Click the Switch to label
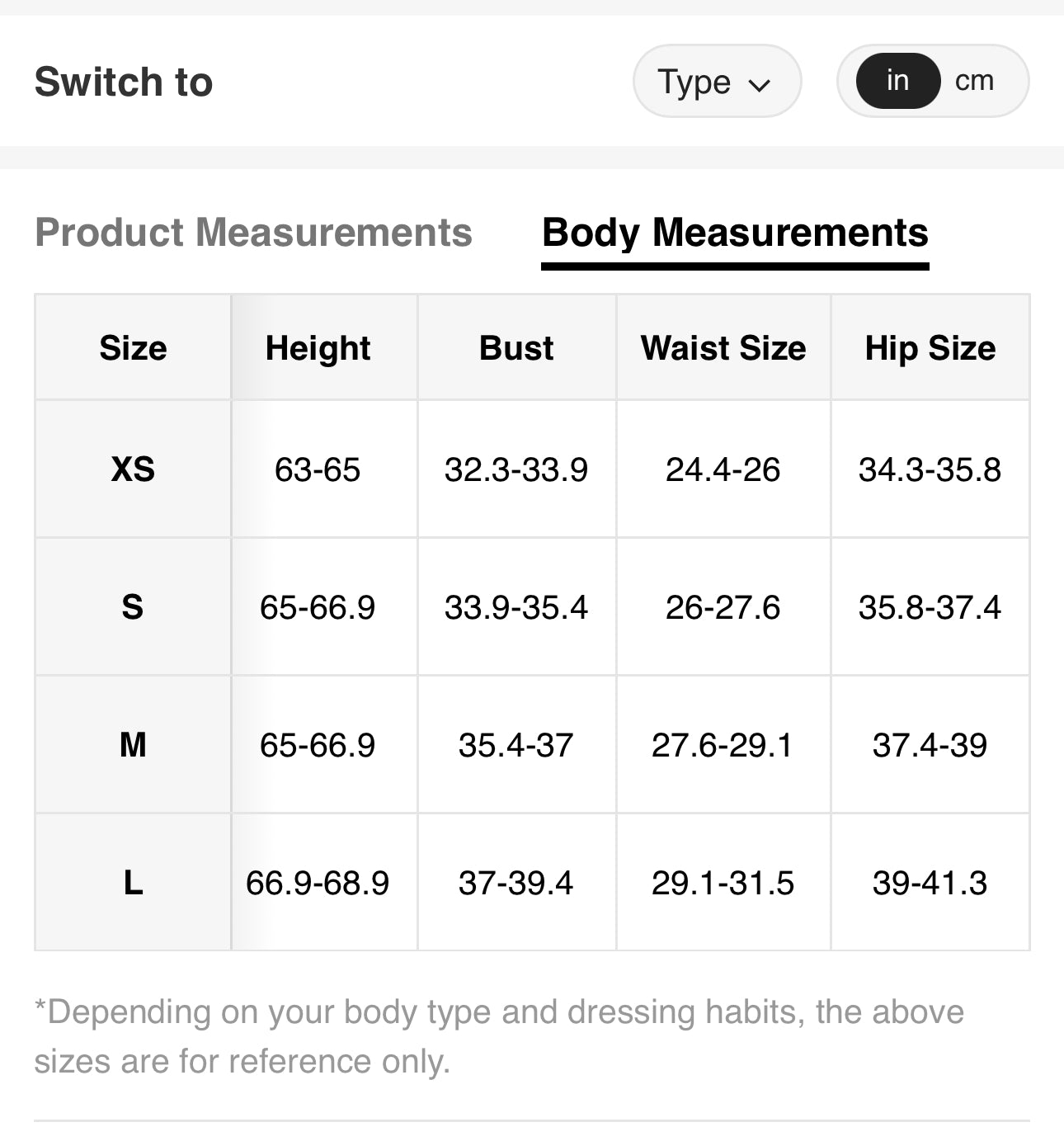 pyautogui.click(x=124, y=82)
